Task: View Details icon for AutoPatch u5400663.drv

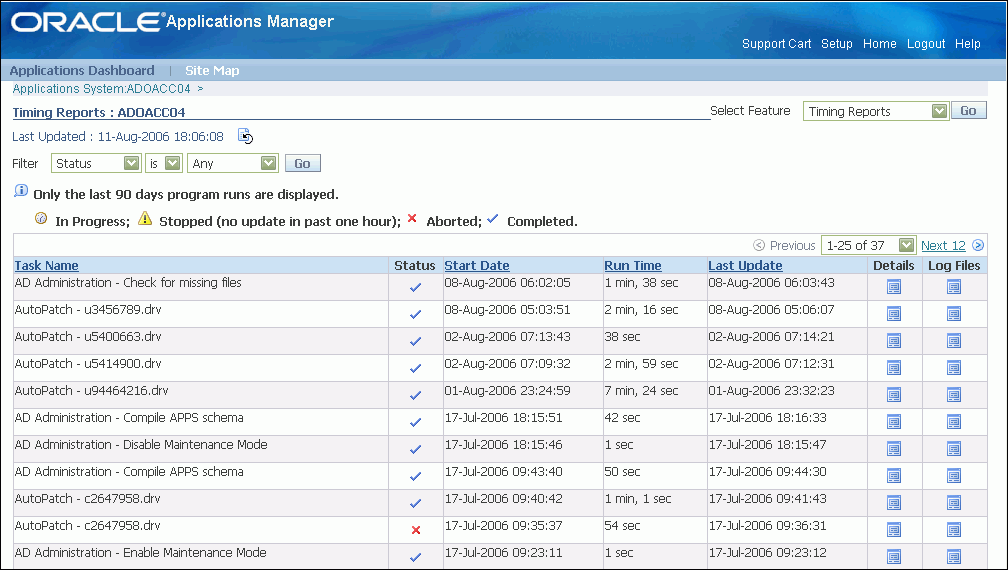Action: click(893, 341)
